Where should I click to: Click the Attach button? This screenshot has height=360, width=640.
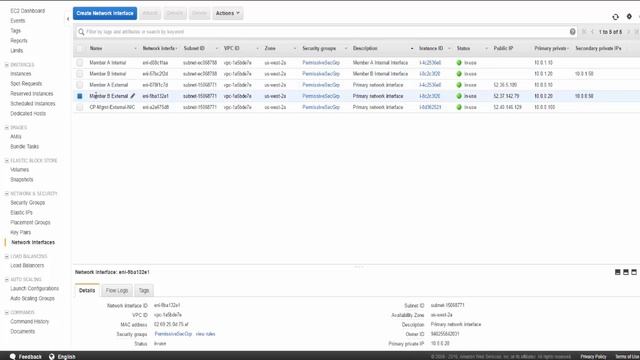pos(150,13)
